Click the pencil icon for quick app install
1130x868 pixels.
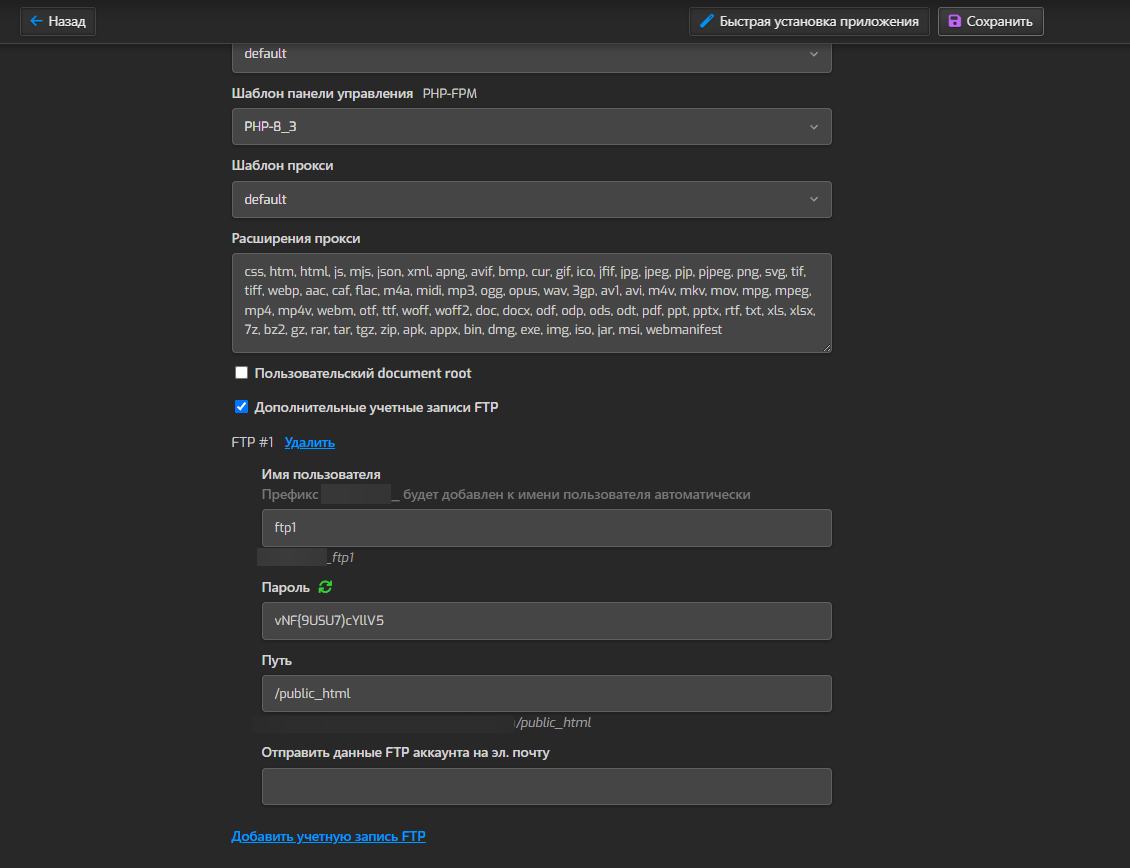tap(707, 21)
